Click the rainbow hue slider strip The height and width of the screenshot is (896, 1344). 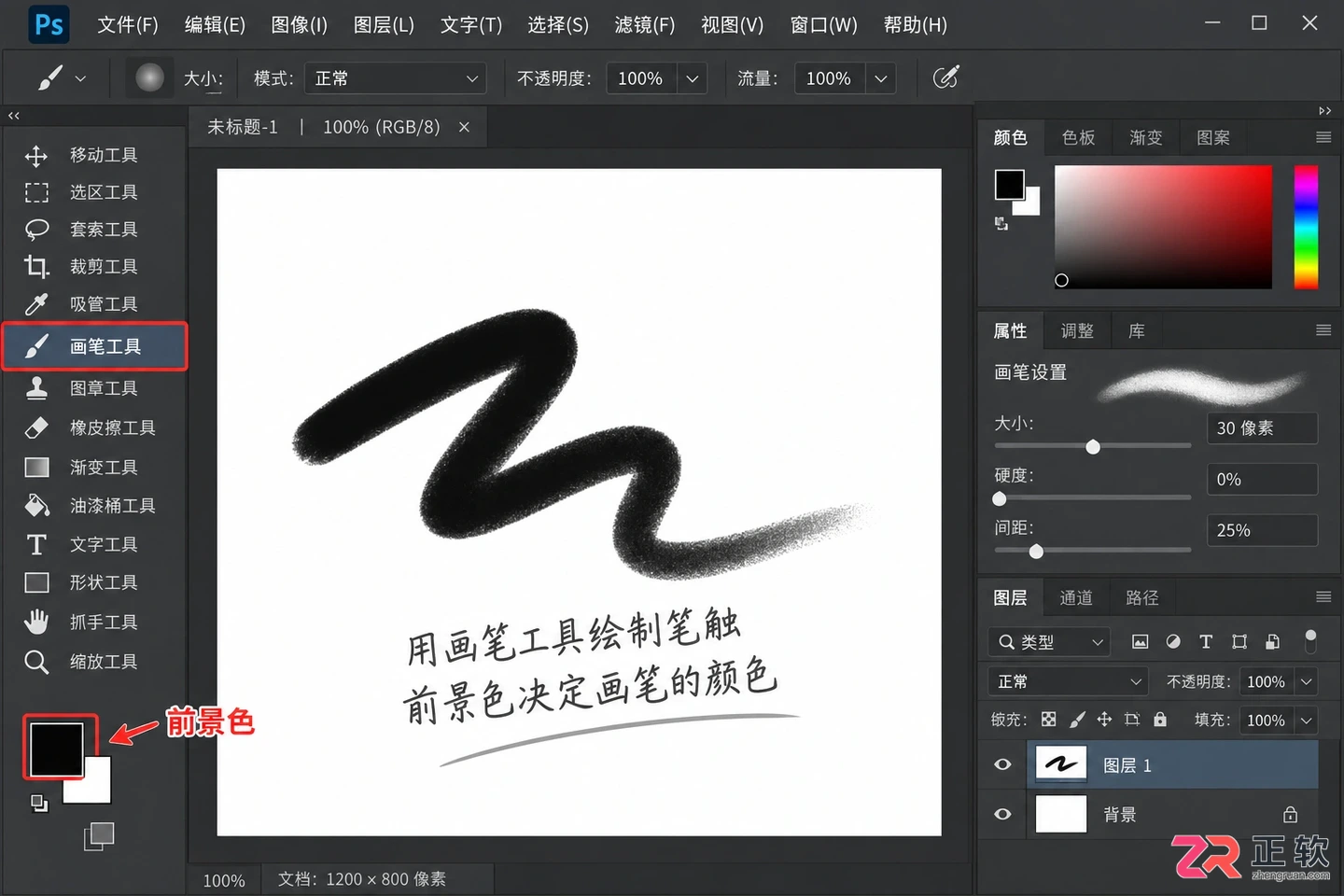click(1306, 227)
